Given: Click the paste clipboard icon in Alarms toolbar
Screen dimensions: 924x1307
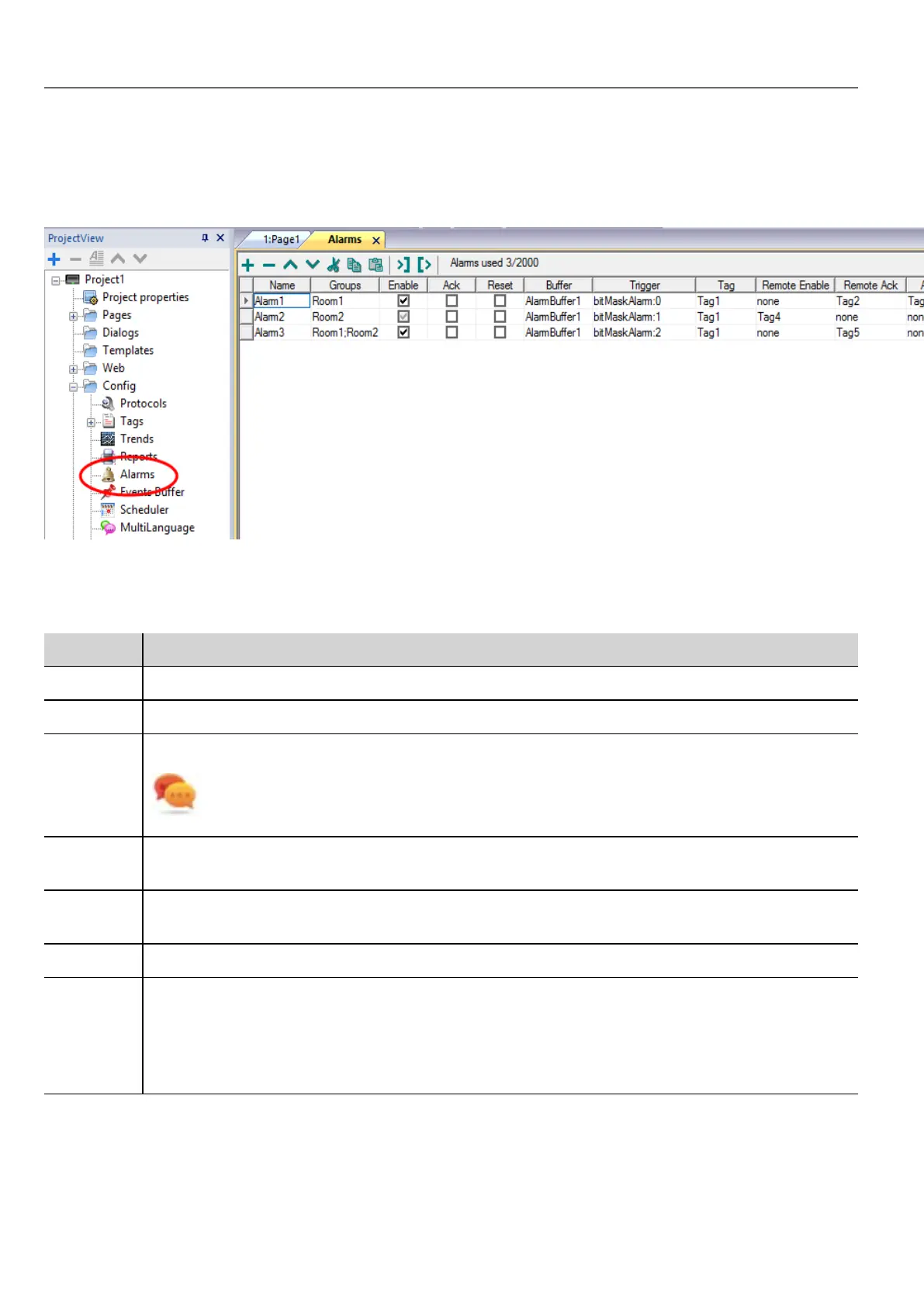Looking at the screenshot, I should tap(375, 265).
